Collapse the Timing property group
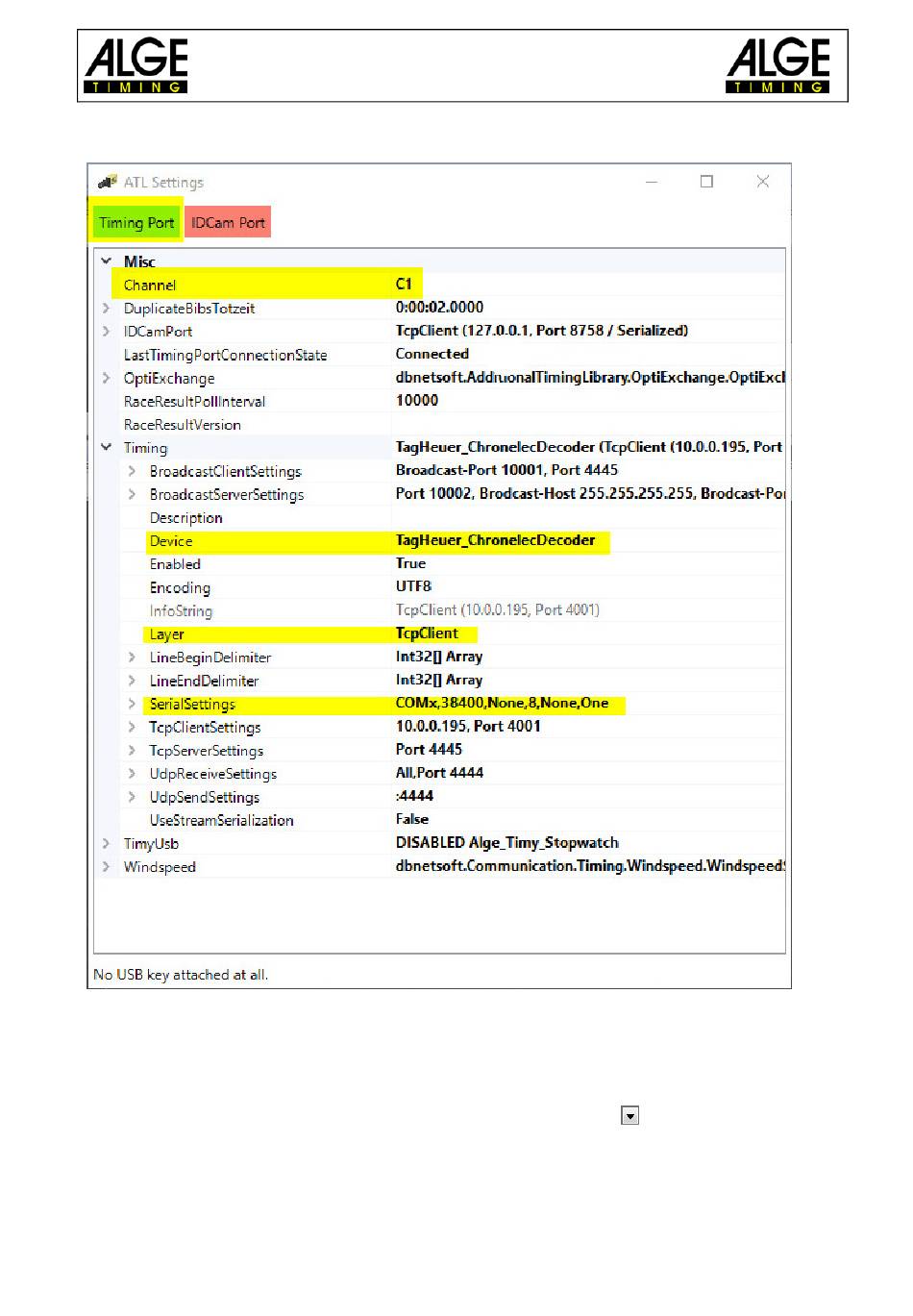This screenshot has height=1316, width=913. point(107,447)
